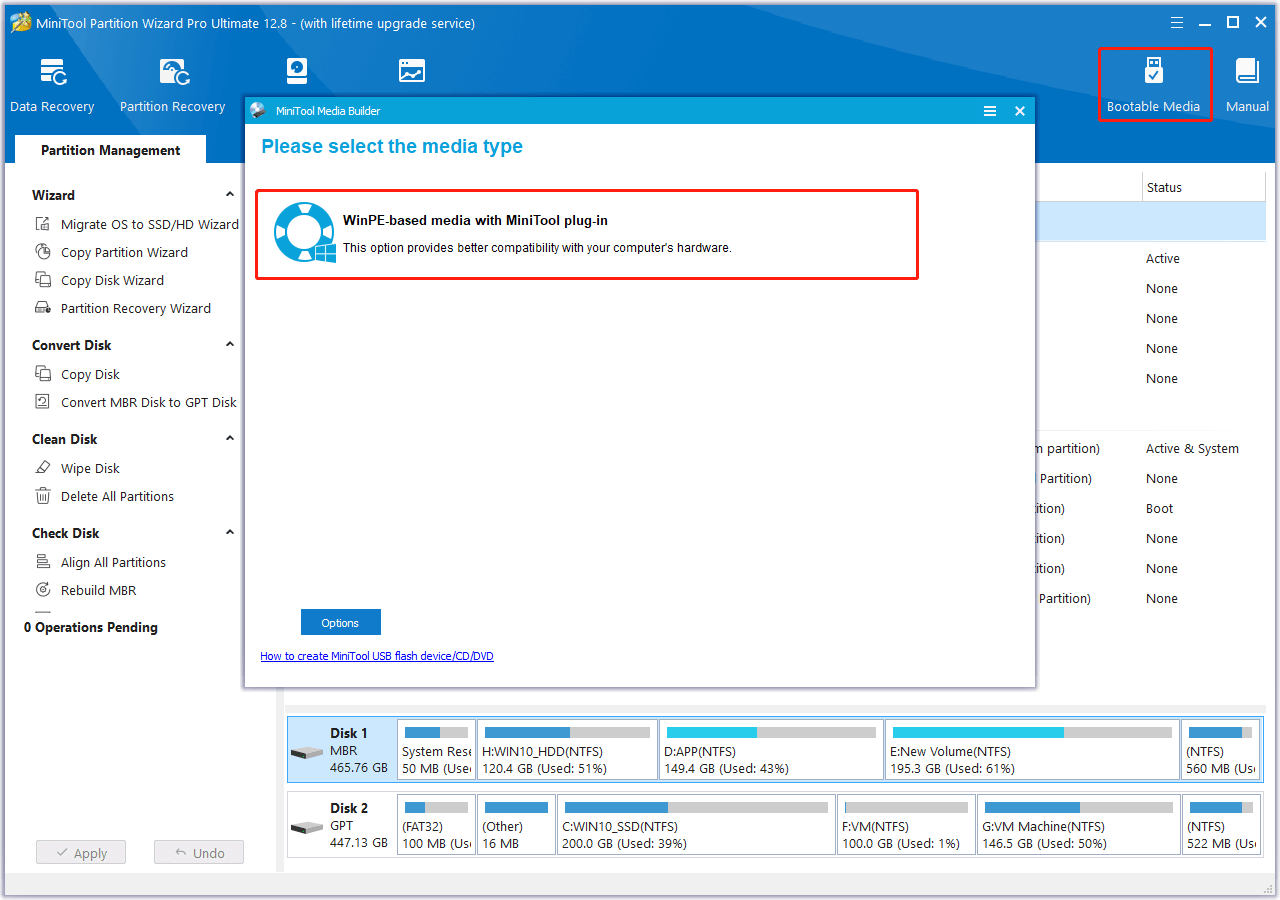This screenshot has width=1280, height=900.
Task: Select the WinPE-based media lifebuoy icon
Action: [305, 232]
